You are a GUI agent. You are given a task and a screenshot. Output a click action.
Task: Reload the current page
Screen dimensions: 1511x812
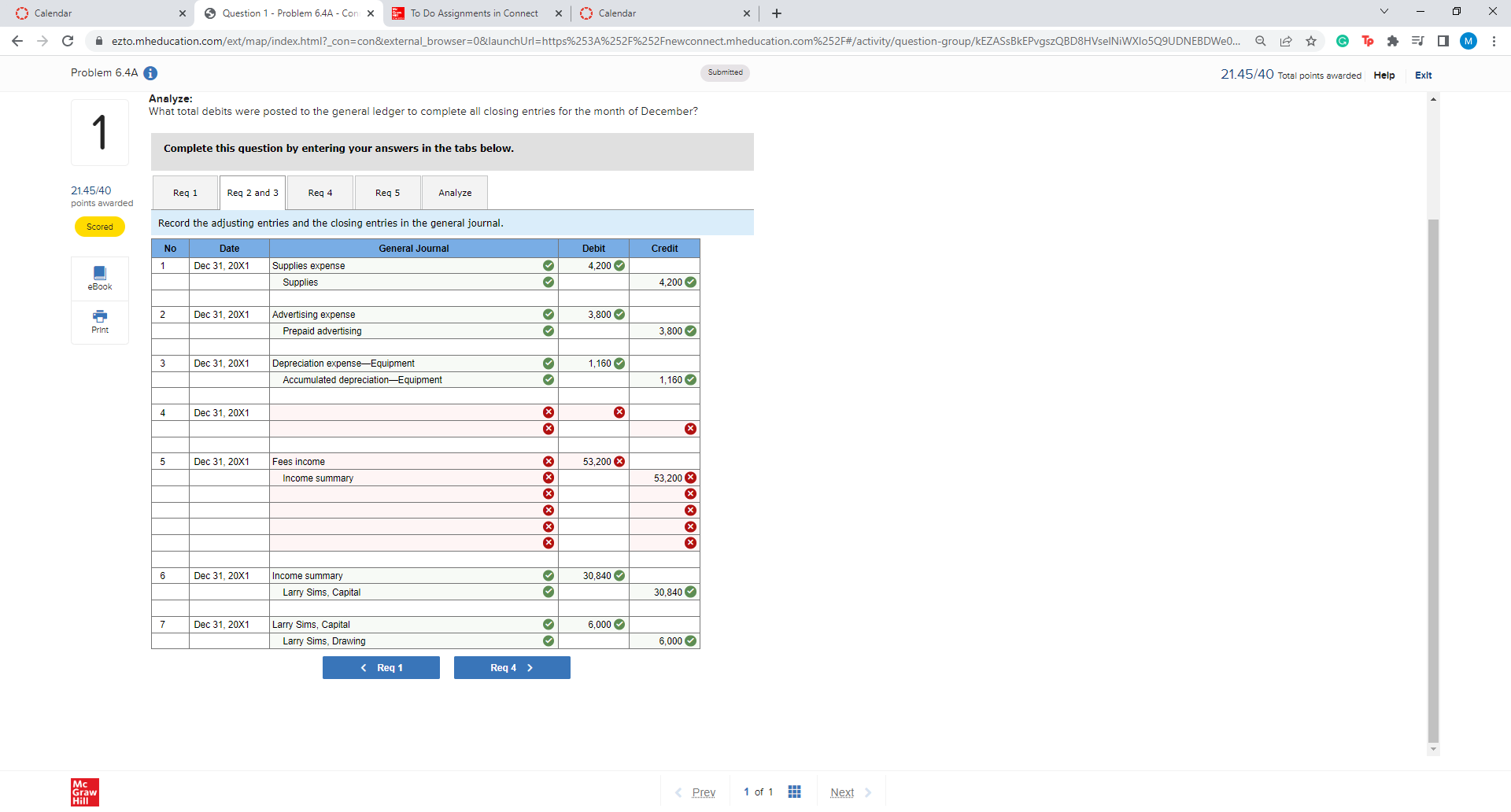coord(68,41)
